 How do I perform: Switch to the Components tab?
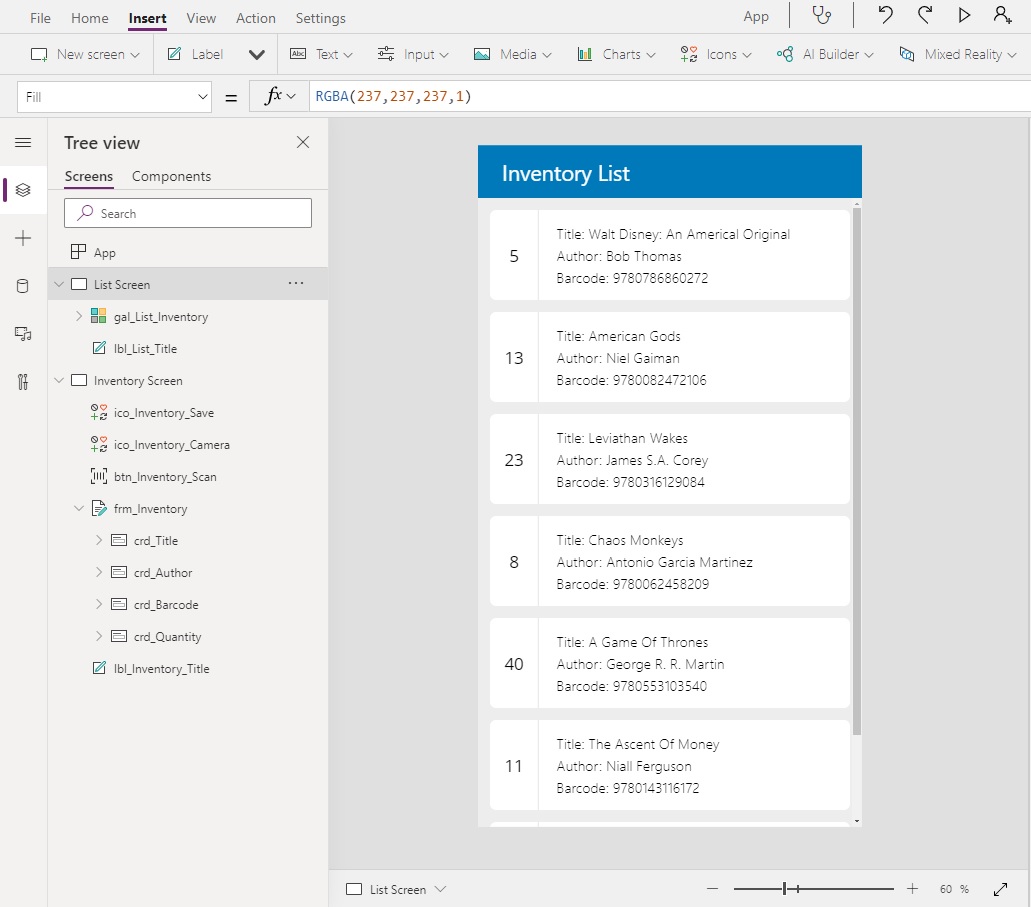pyautogui.click(x=171, y=176)
